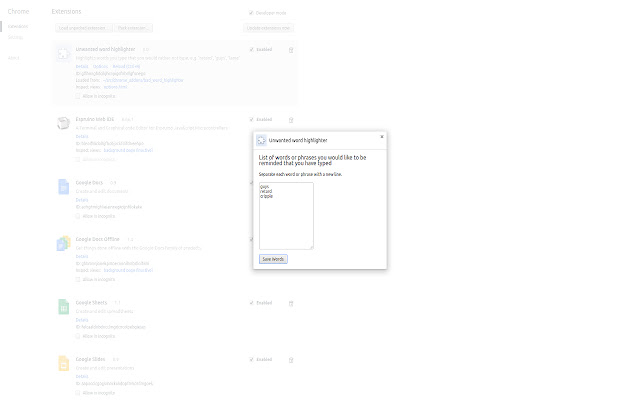Click the Google Sheets extension icon
Image resolution: width=640 pixels, height=400 pixels.
63,307
